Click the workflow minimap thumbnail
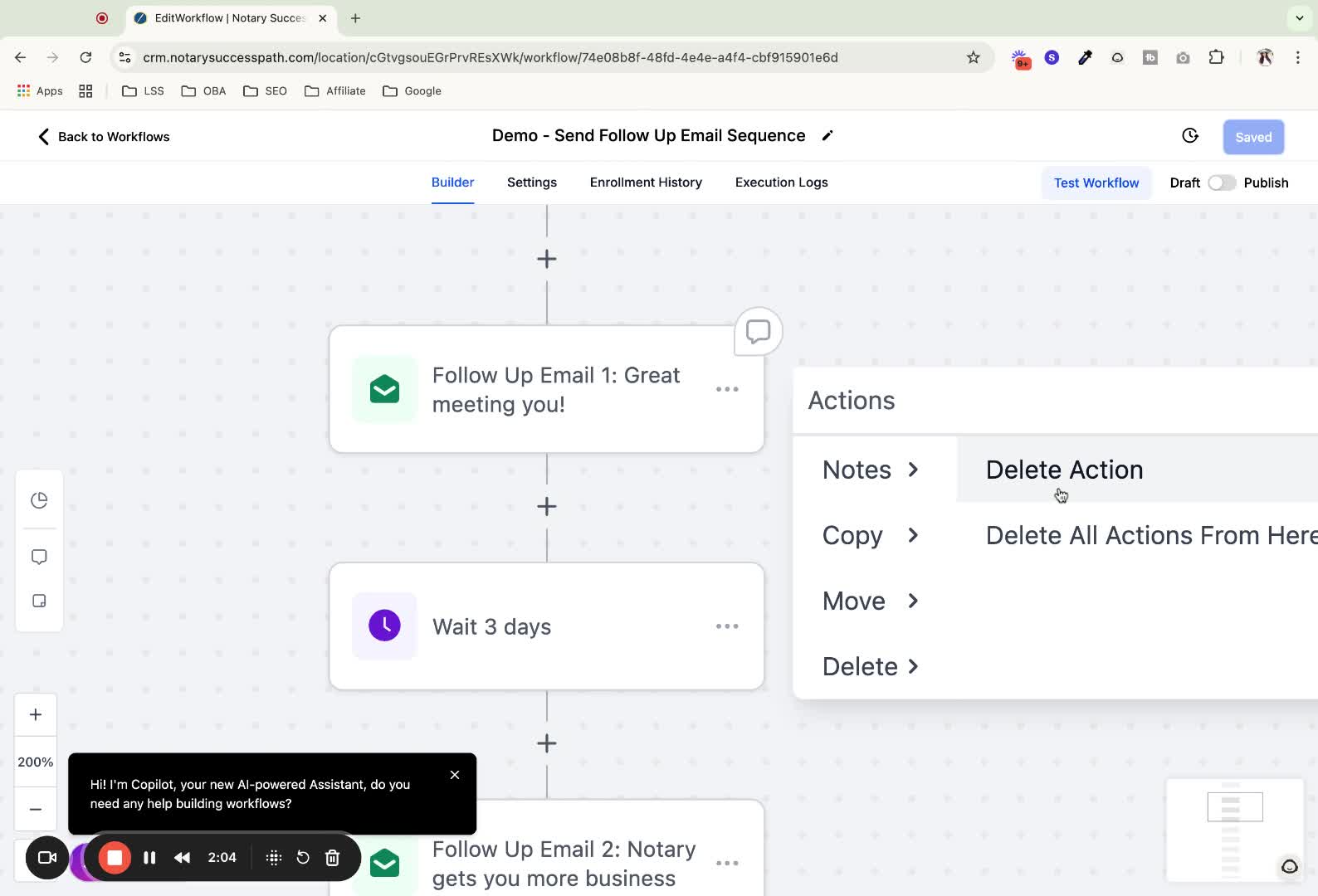Screen dimensions: 1318x896 point(1234,830)
